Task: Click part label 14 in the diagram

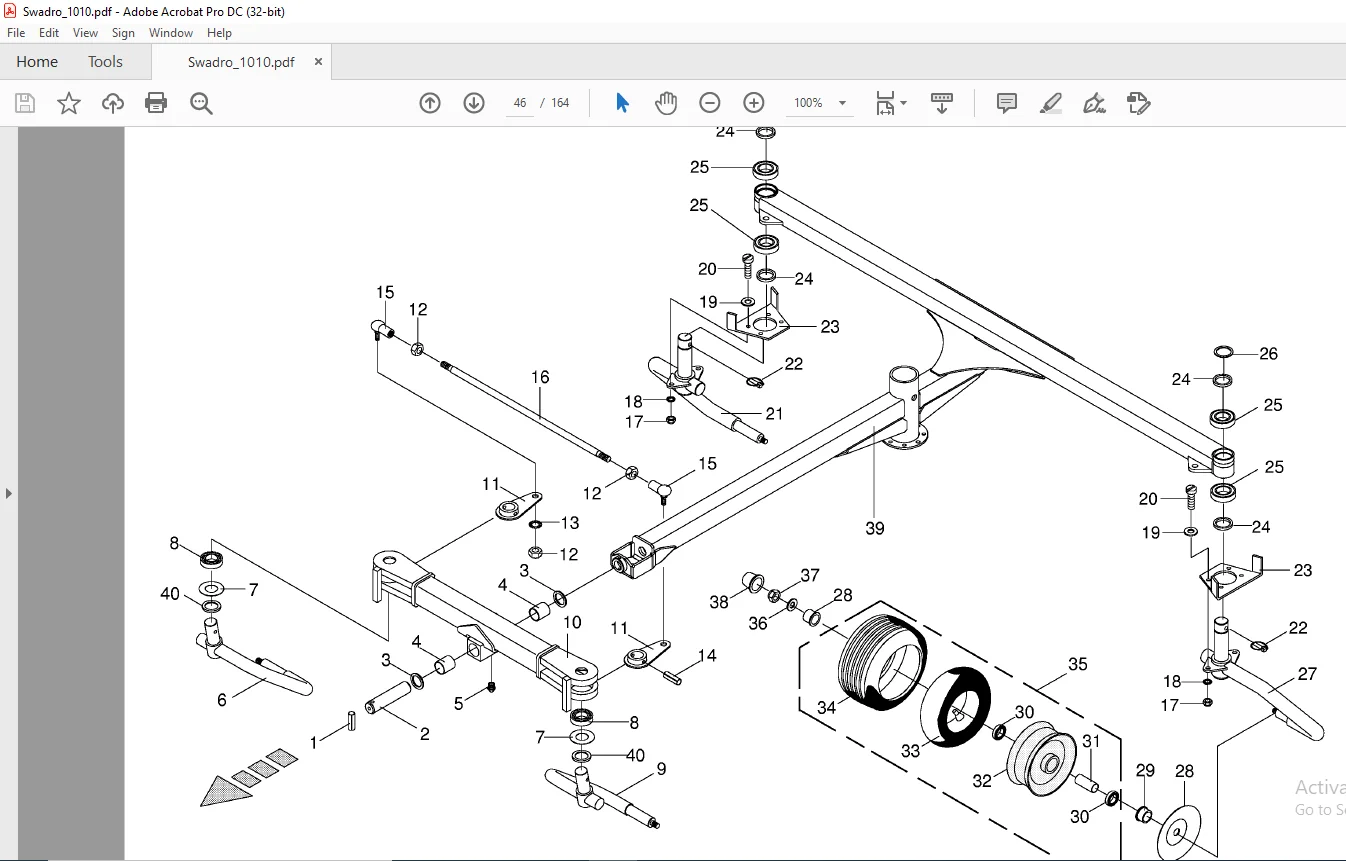Action: click(707, 656)
